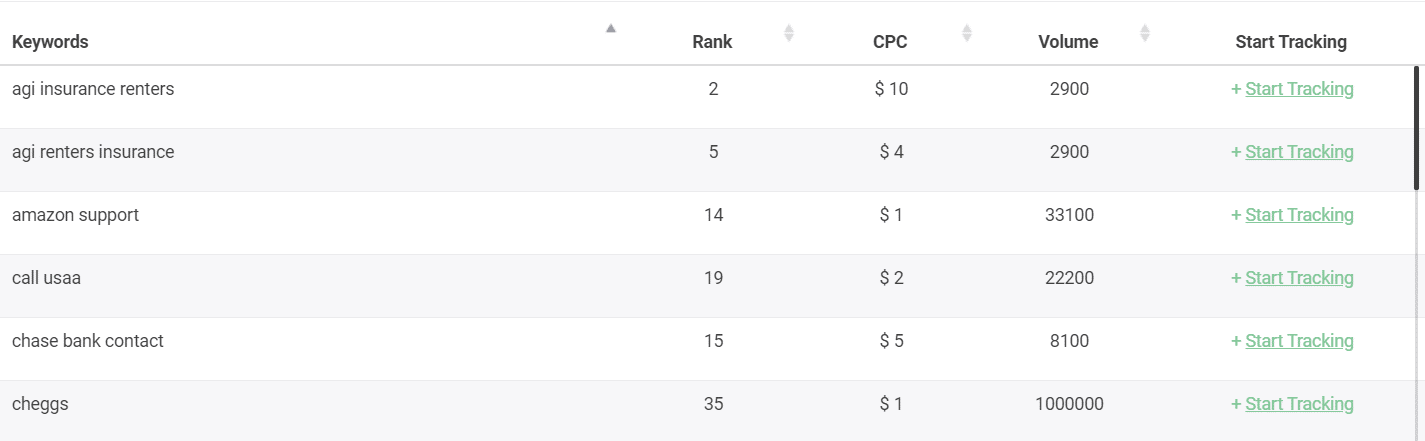Click the CPC column sort arrows
Viewport: 1425px width, 441px height.
pyautogui.click(x=967, y=33)
